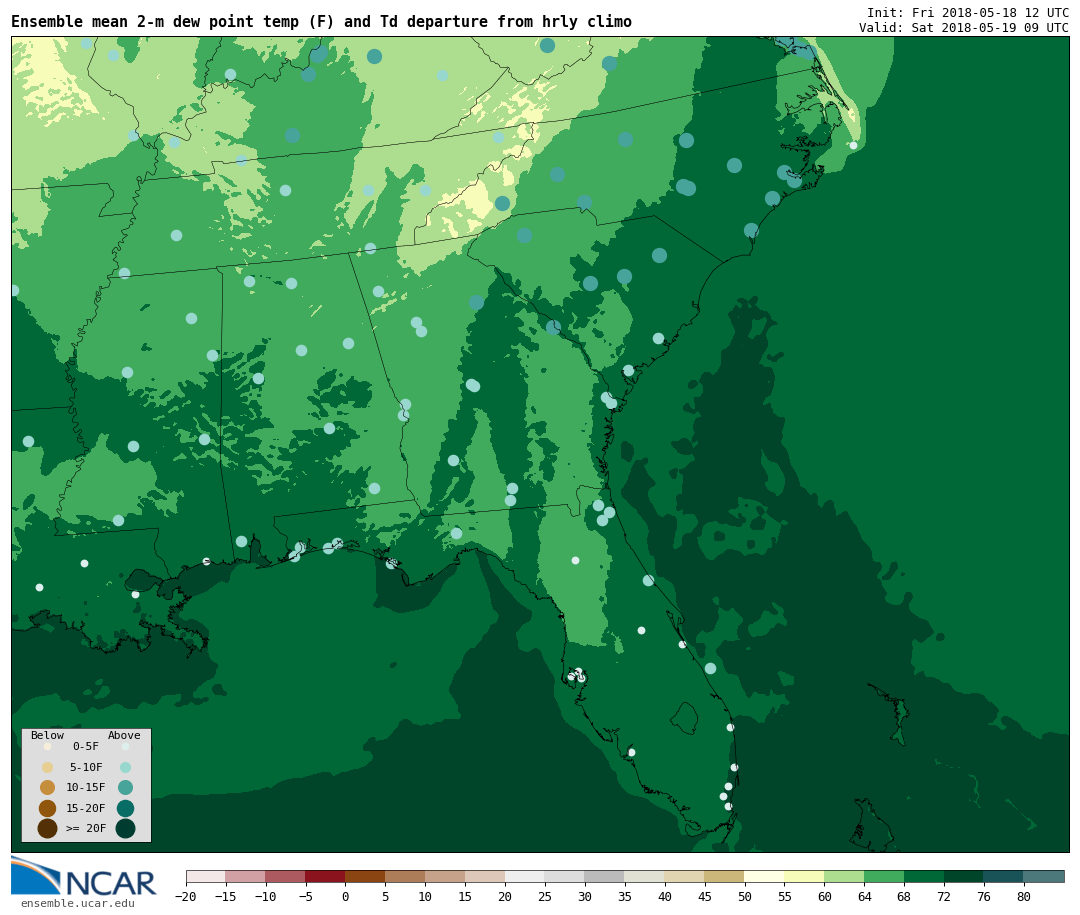Viewport: 1080px width, 915px height.
Task: Click the below 5-10F tan legend circle
Action: click(x=48, y=767)
